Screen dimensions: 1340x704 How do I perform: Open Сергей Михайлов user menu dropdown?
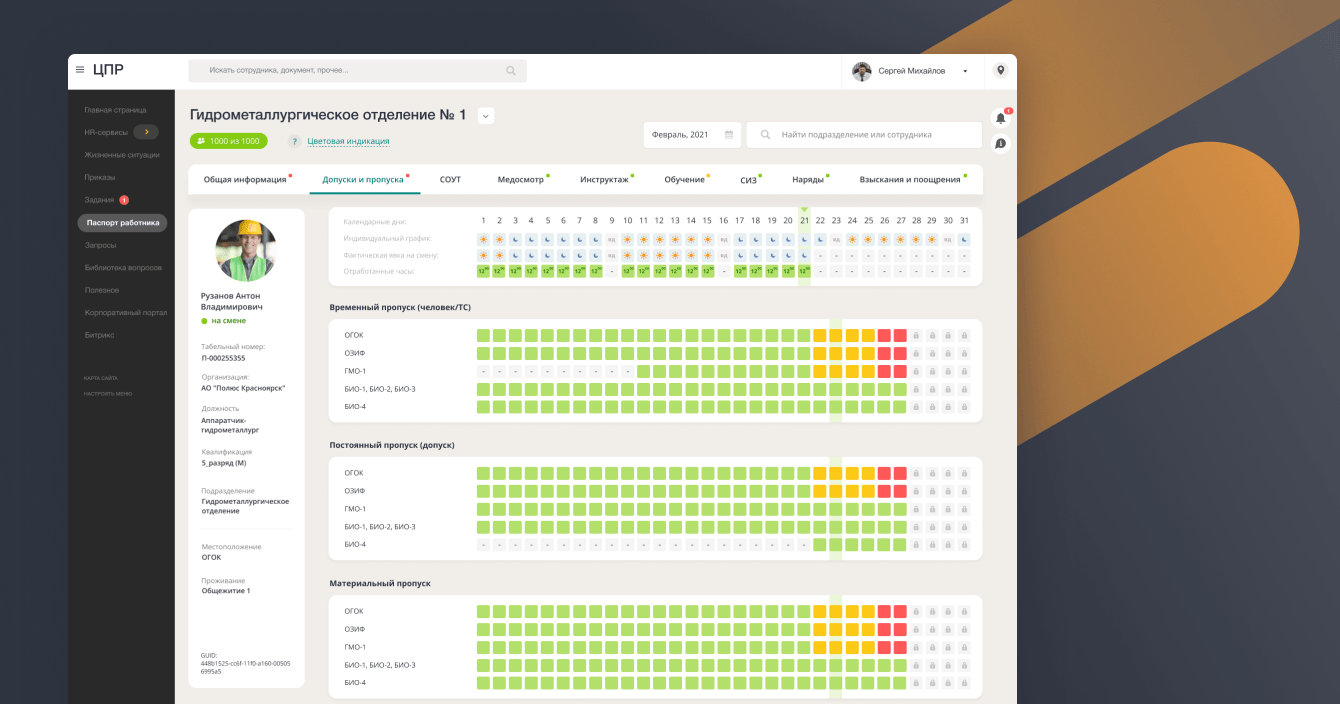coord(965,71)
